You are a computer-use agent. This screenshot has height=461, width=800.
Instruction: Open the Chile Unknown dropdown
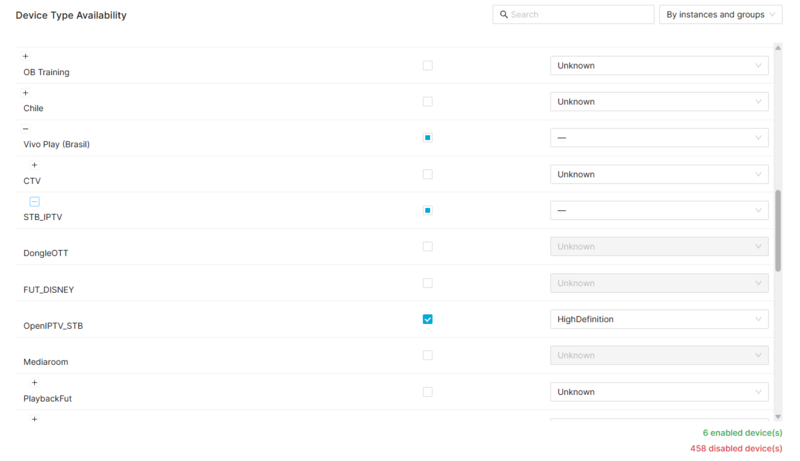[x=659, y=102]
